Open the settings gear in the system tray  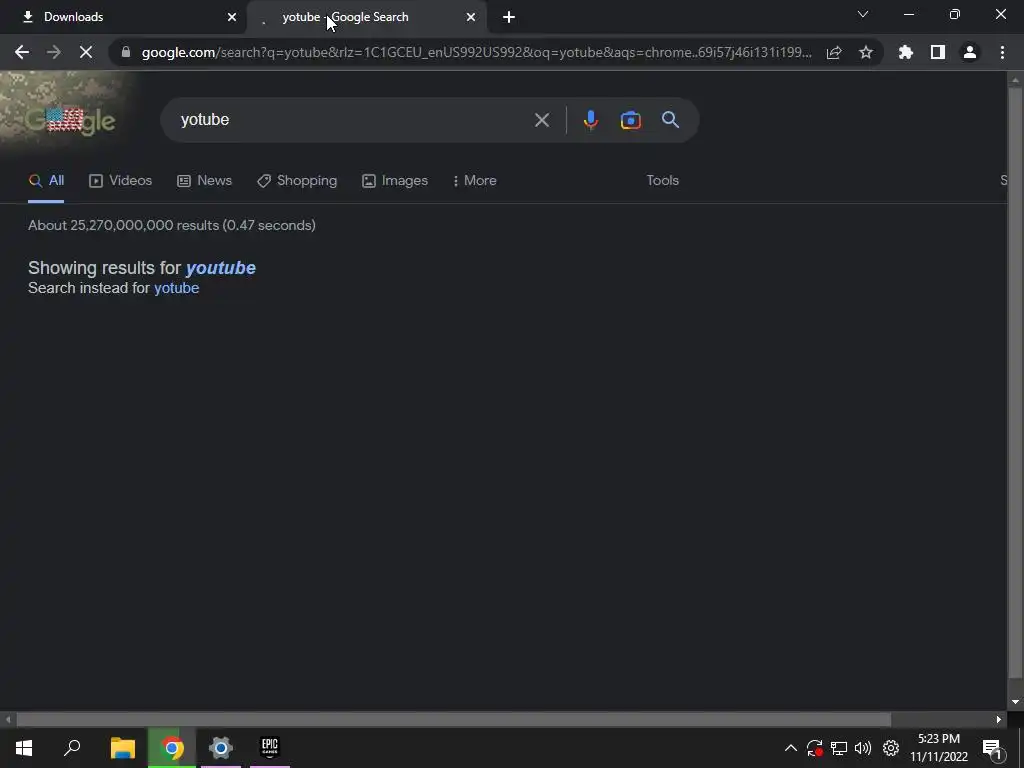pyautogui.click(x=891, y=748)
